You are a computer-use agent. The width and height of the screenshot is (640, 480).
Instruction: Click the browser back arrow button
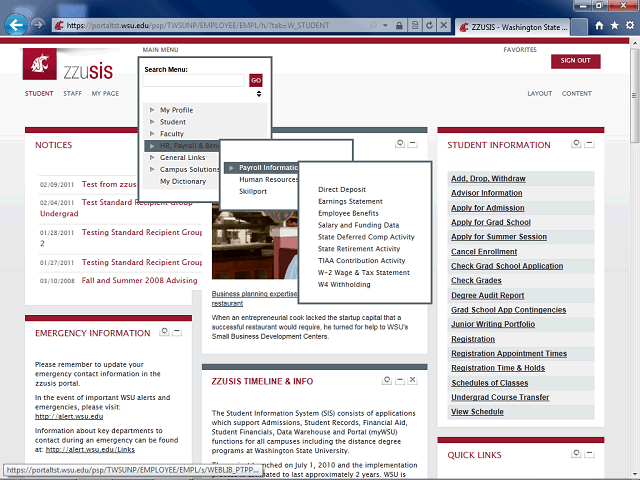(15, 24)
